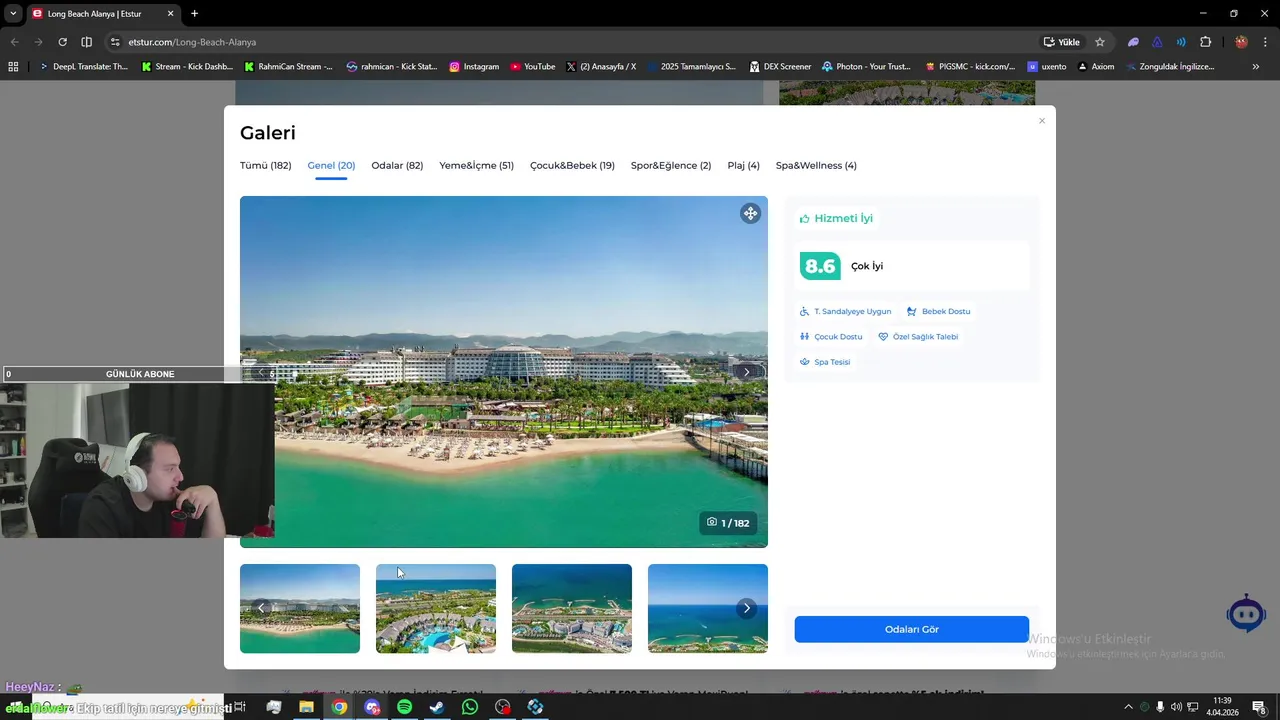The image size is (1280, 720).
Task: Open the Axiom bookmark
Action: point(1096,67)
